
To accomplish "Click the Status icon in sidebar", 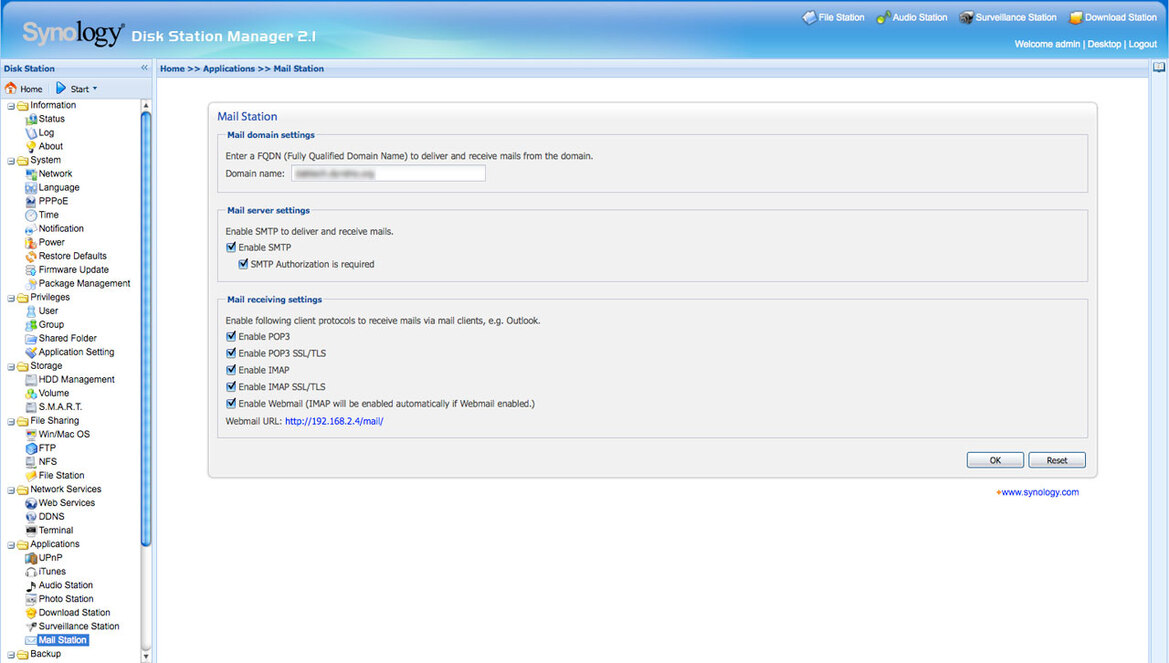I will click(31, 119).
